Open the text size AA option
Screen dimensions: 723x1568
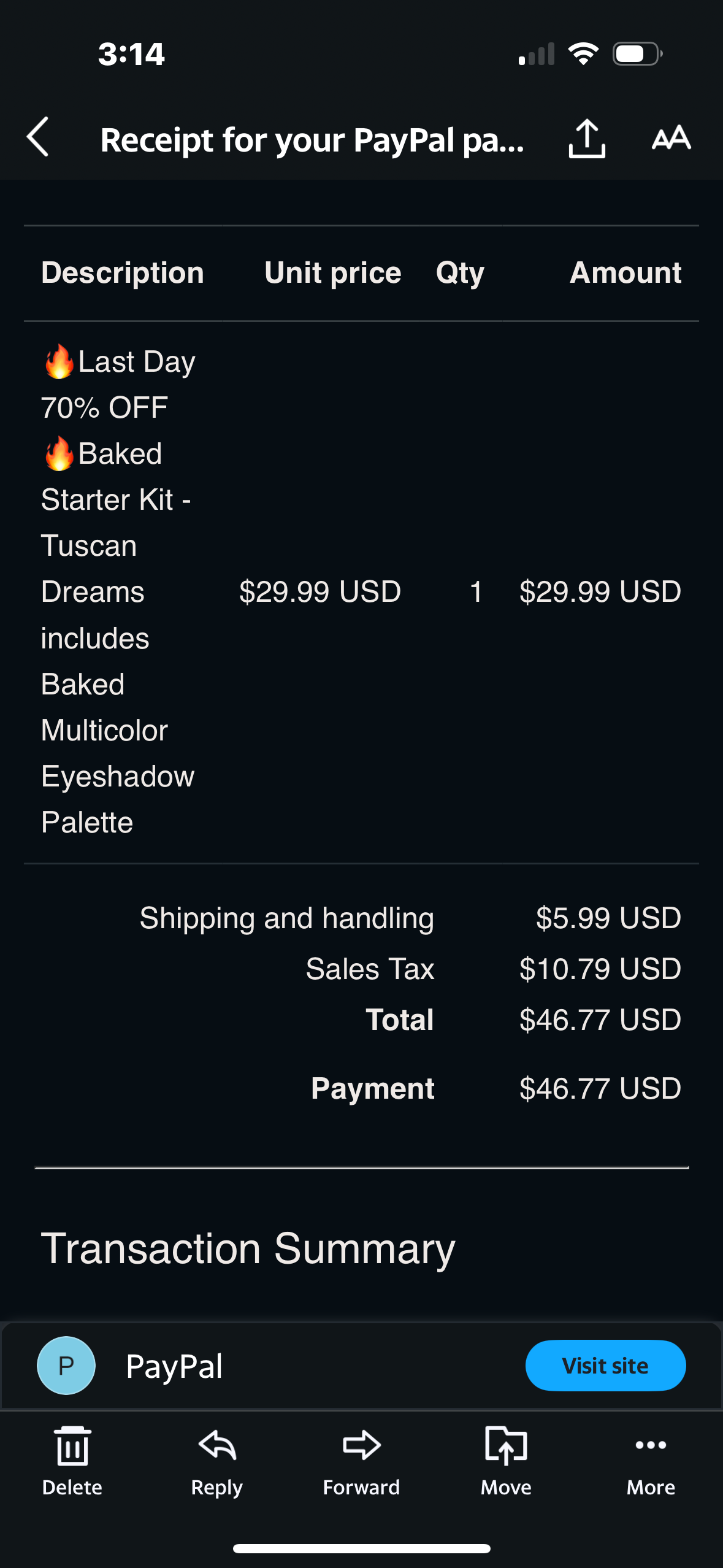(671, 138)
